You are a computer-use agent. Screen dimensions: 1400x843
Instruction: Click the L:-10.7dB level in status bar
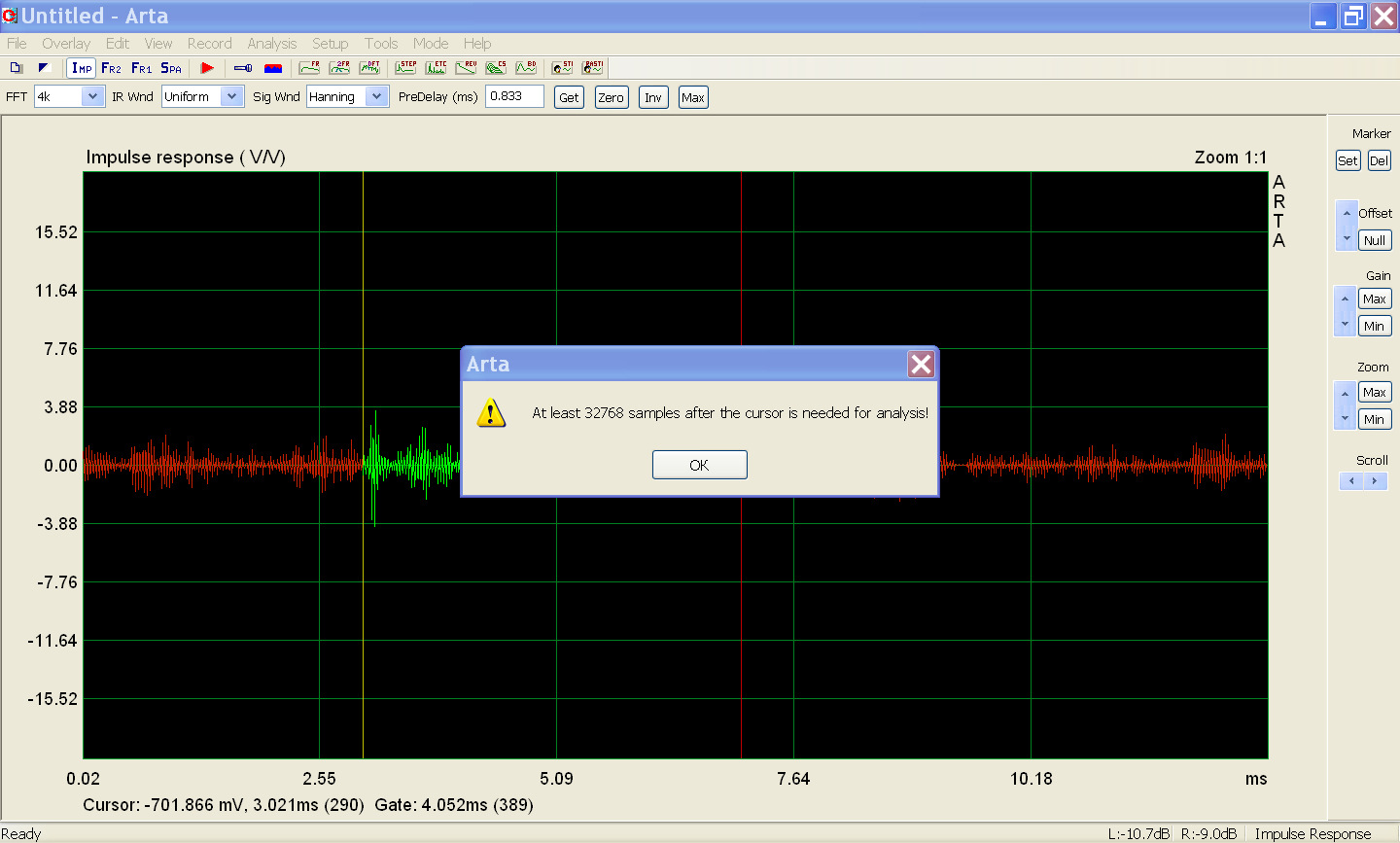[1138, 833]
